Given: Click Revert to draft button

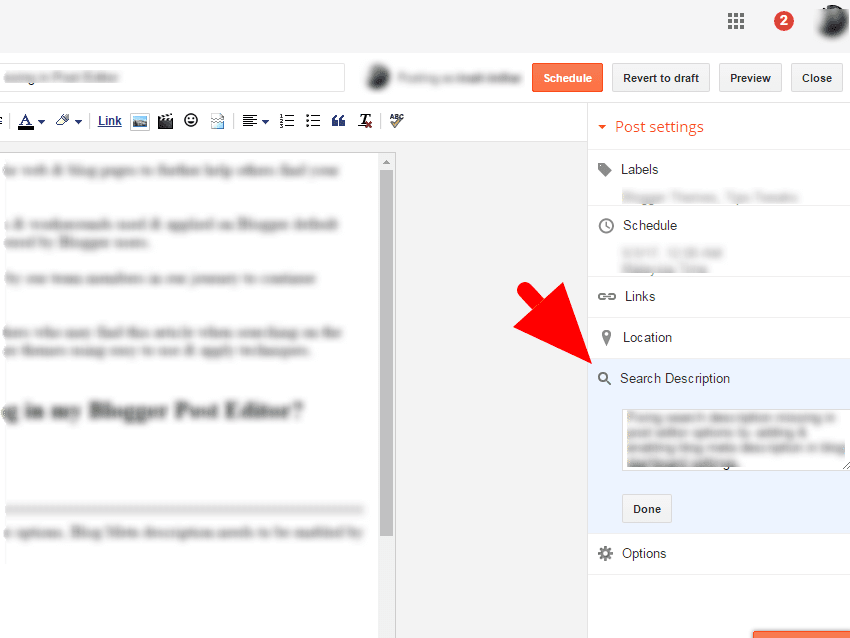Looking at the screenshot, I should tap(661, 78).
